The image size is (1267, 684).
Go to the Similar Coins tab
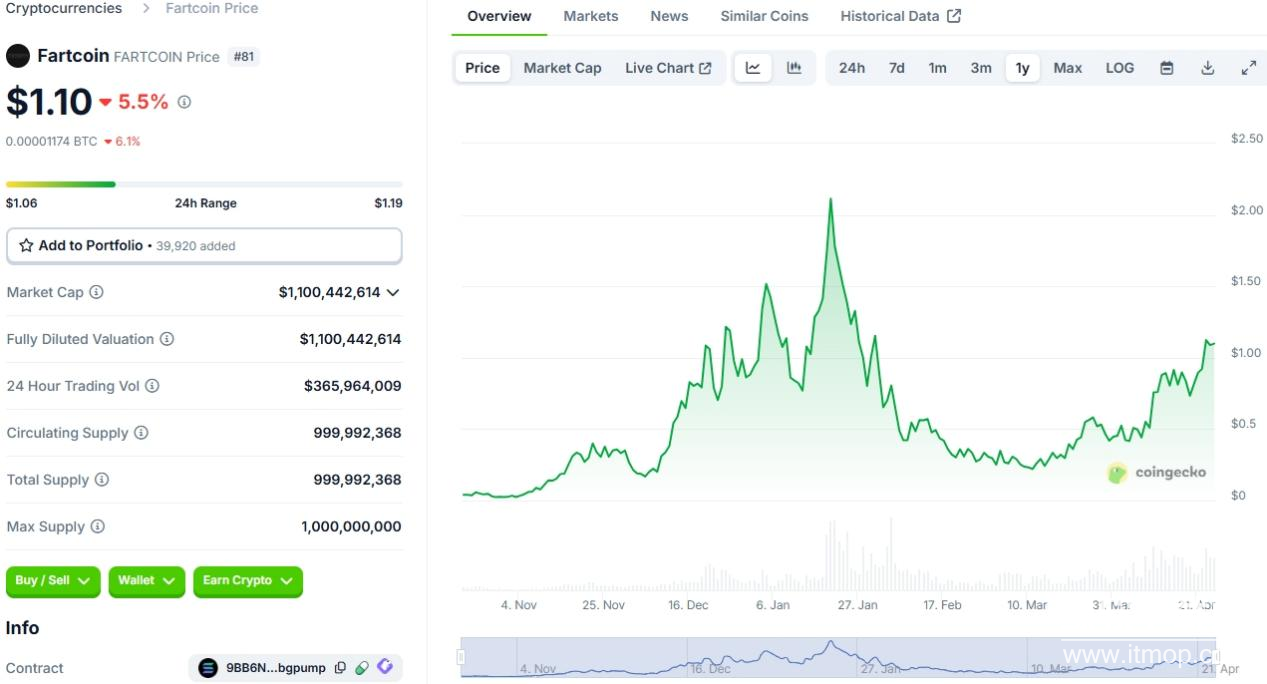click(x=764, y=16)
